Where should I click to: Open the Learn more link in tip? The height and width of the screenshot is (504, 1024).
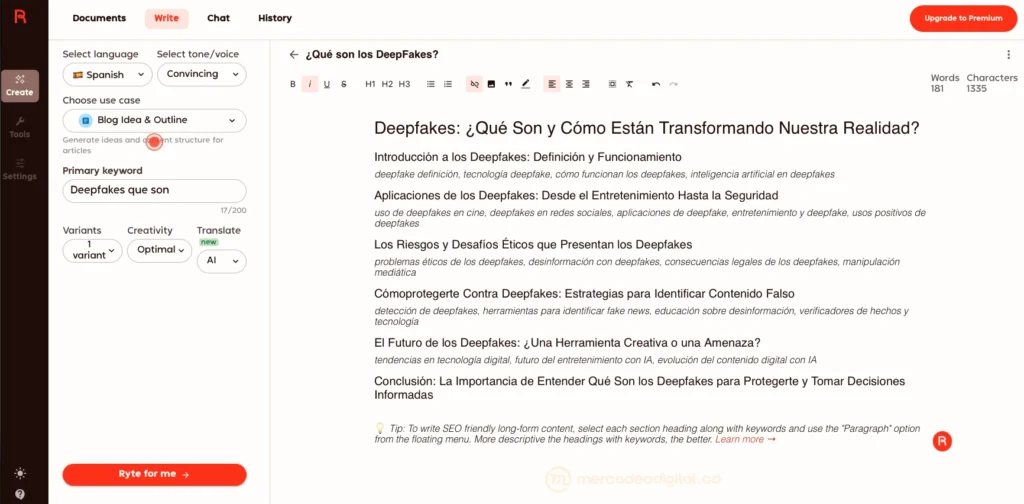point(745,440)
